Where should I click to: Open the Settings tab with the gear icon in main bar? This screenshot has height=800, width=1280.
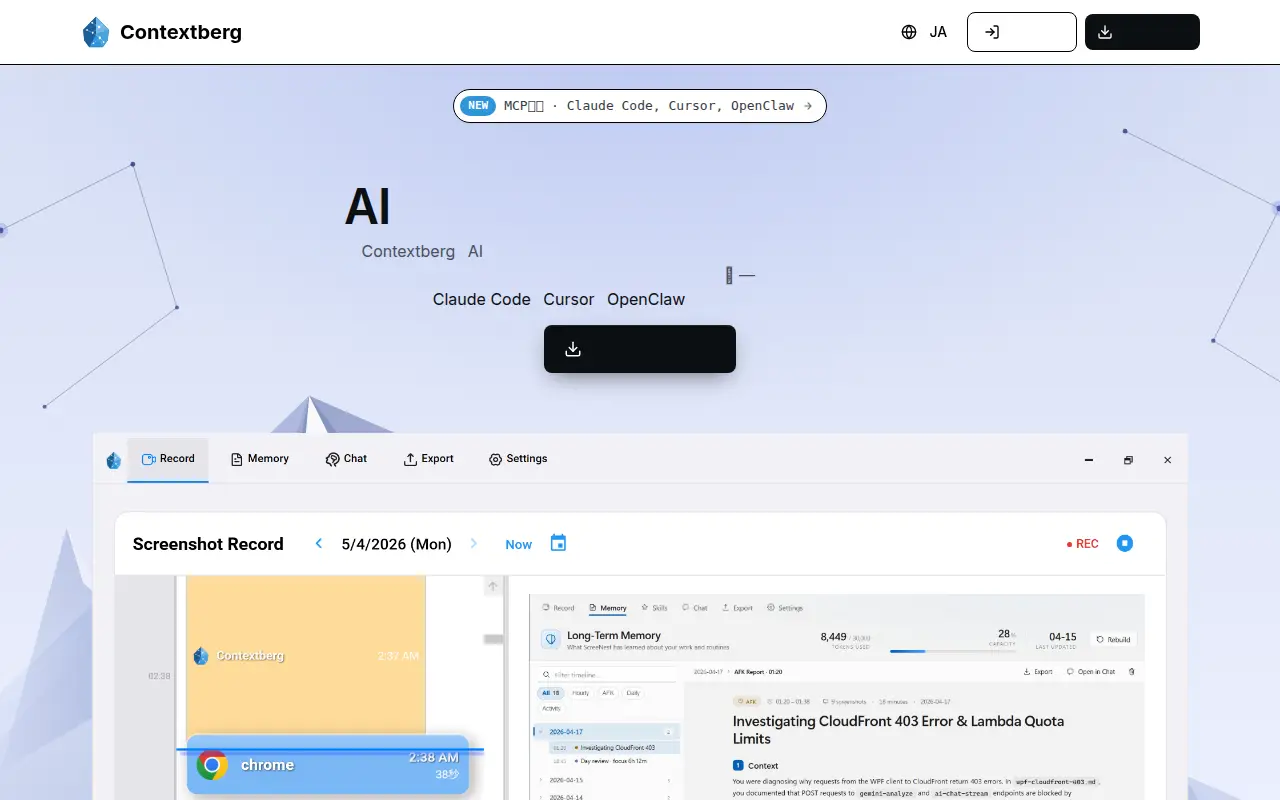(517, 459)
